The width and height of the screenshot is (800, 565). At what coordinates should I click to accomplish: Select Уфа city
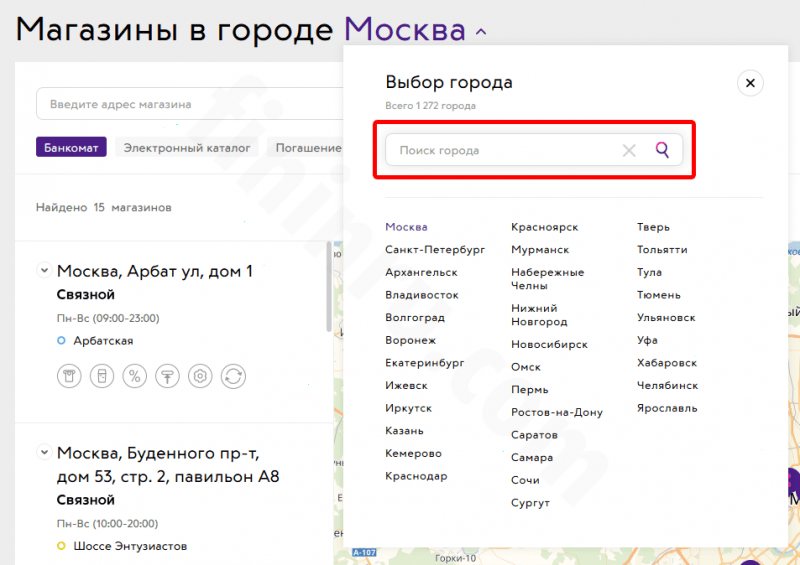coord(647,340)
